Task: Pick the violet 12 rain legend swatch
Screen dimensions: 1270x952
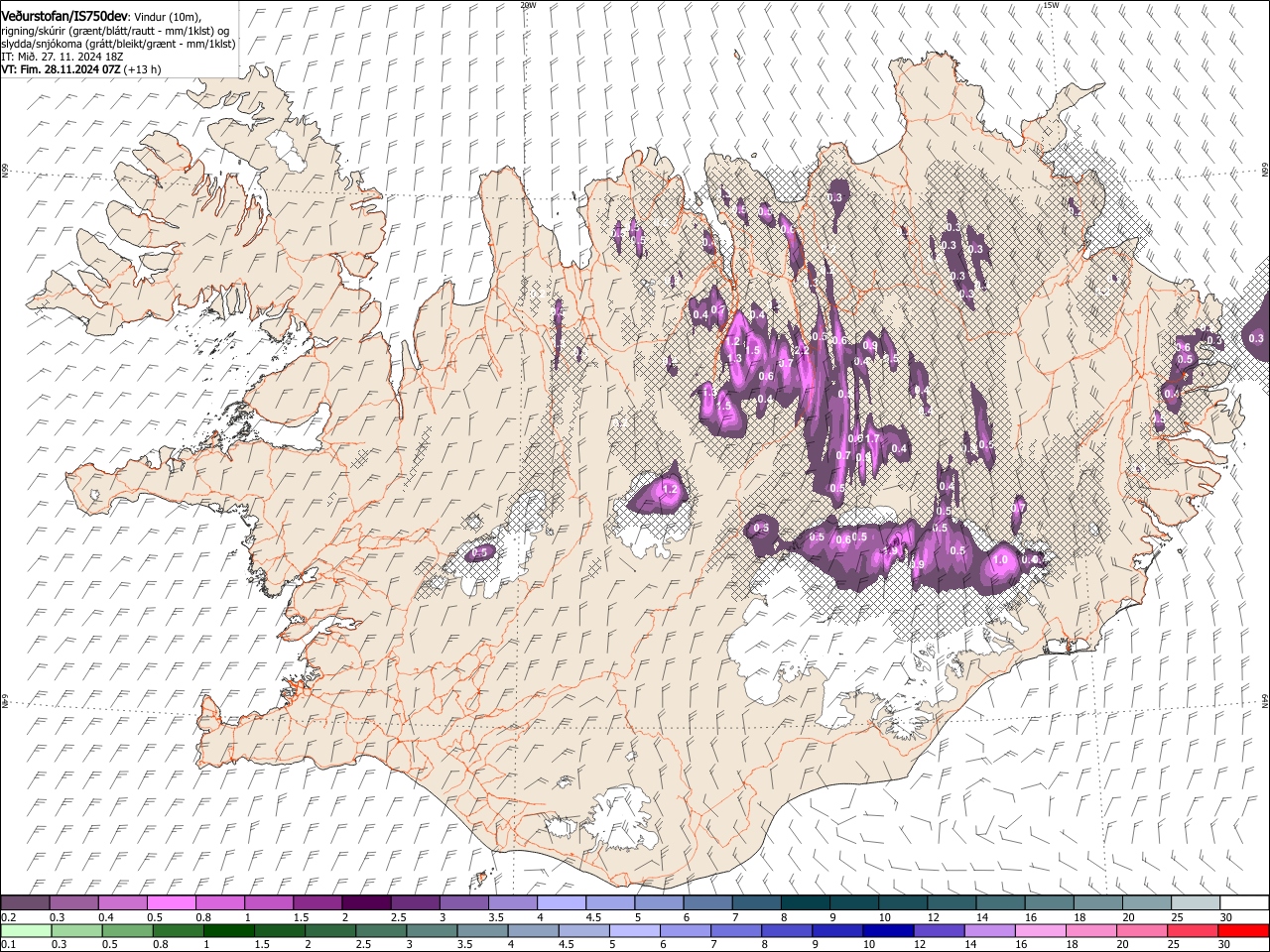Action: [941, 930]
